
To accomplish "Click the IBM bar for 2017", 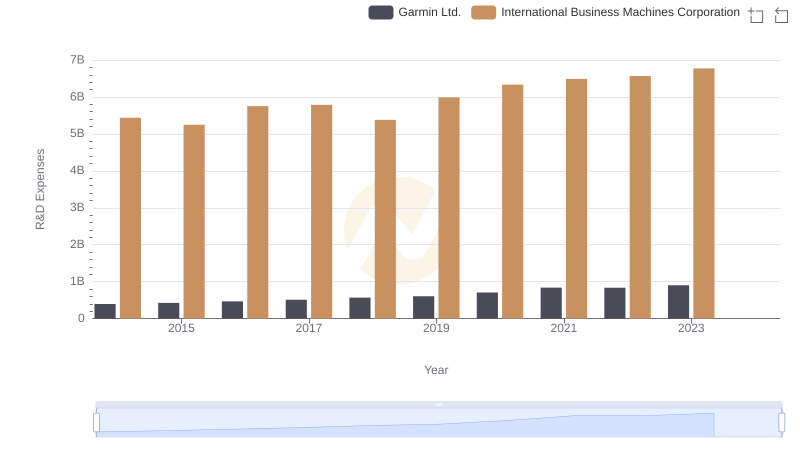I will click(x=321, y=212).
